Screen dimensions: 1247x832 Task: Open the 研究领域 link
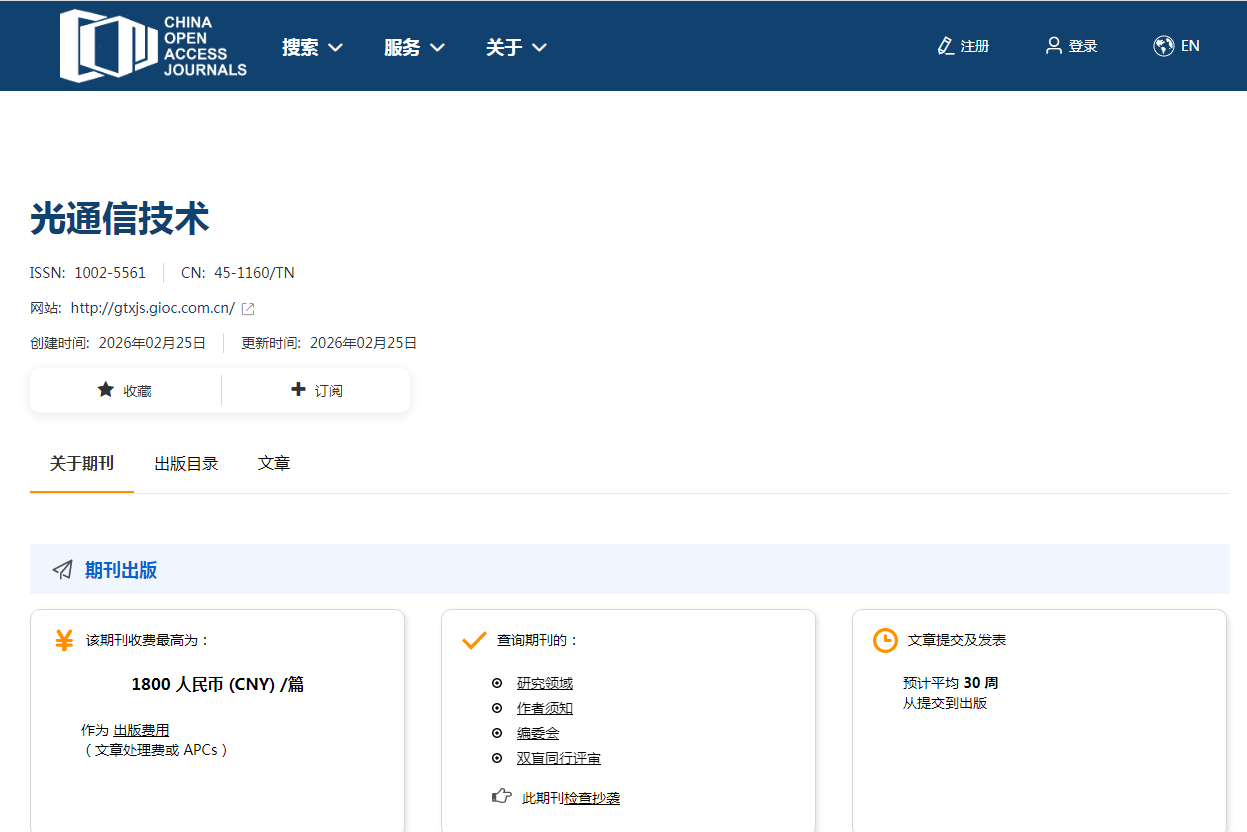[x=545, y=684]
